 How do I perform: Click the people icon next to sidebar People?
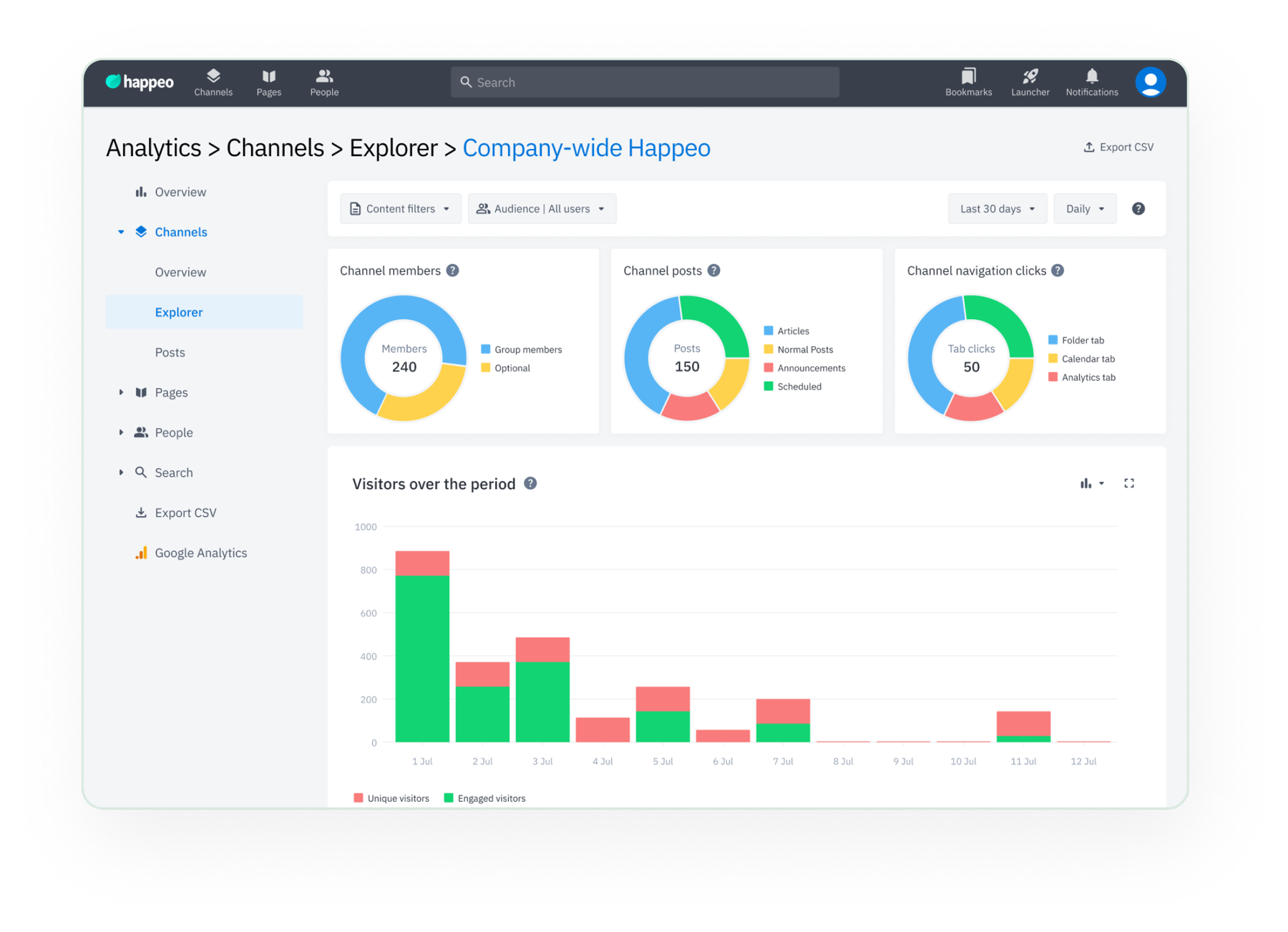click(x=141, y=432)
